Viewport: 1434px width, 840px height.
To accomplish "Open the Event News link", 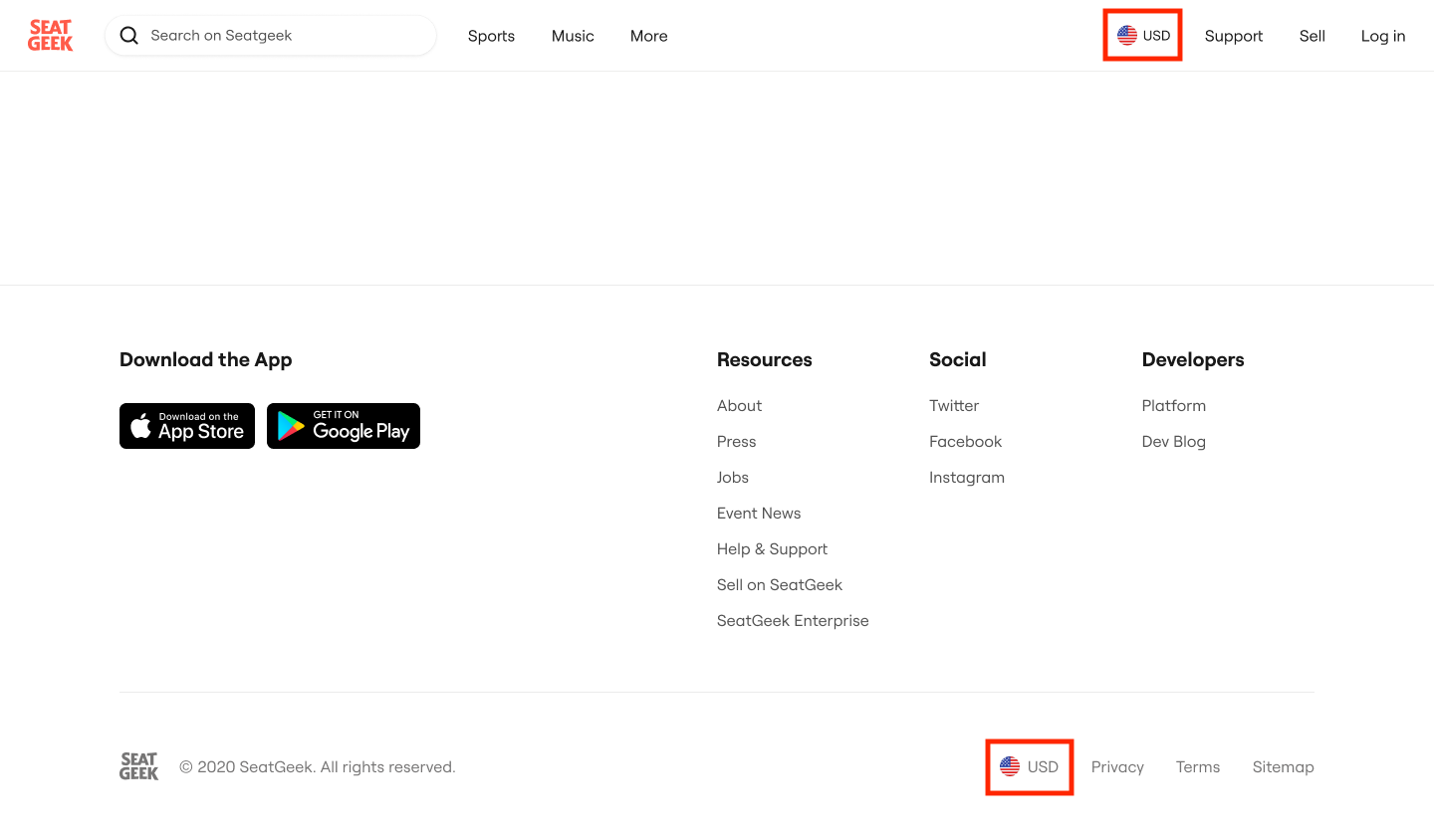I will pyautogui.click(x=759, y=514).
